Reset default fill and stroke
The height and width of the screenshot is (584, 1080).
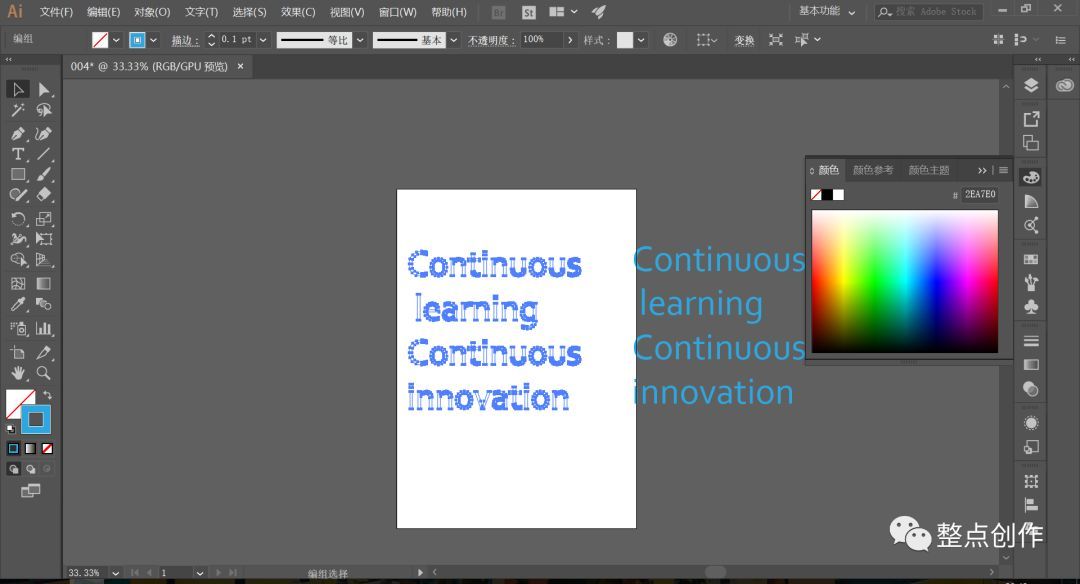11,428
